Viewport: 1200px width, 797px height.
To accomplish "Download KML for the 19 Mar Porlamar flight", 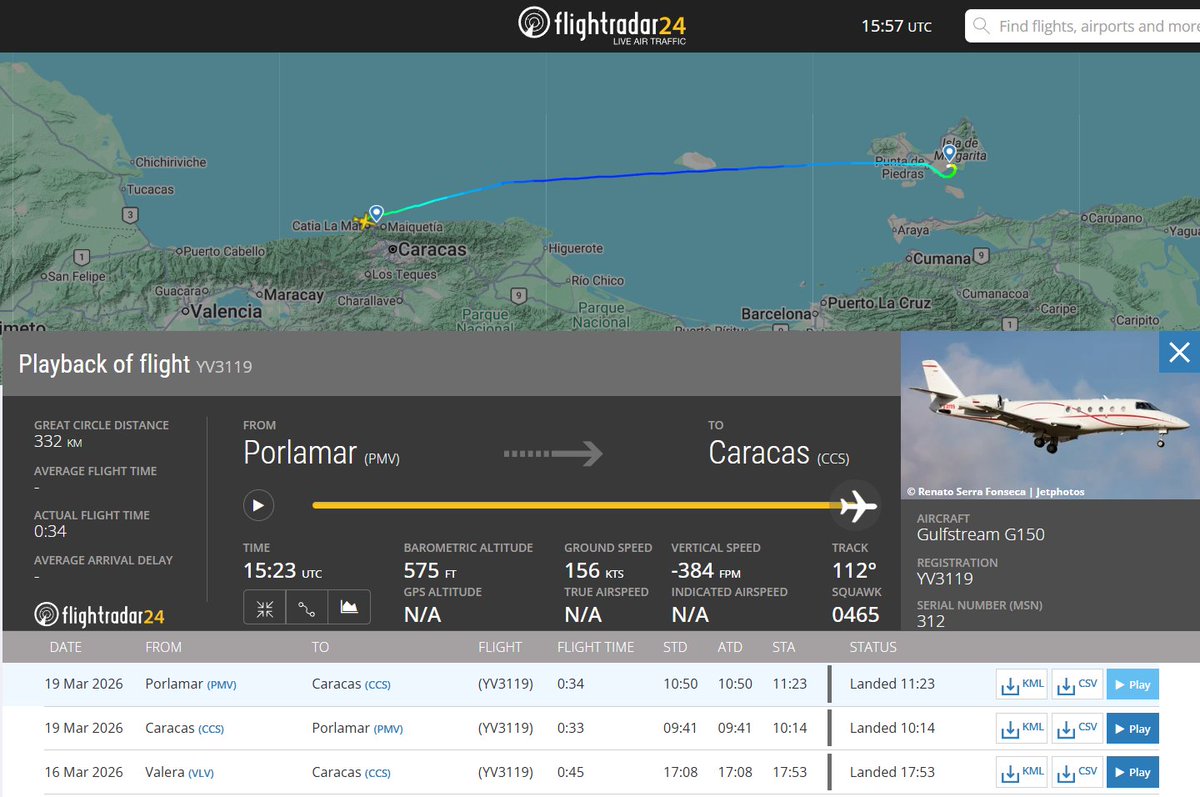I will (x=1021, y=684).
